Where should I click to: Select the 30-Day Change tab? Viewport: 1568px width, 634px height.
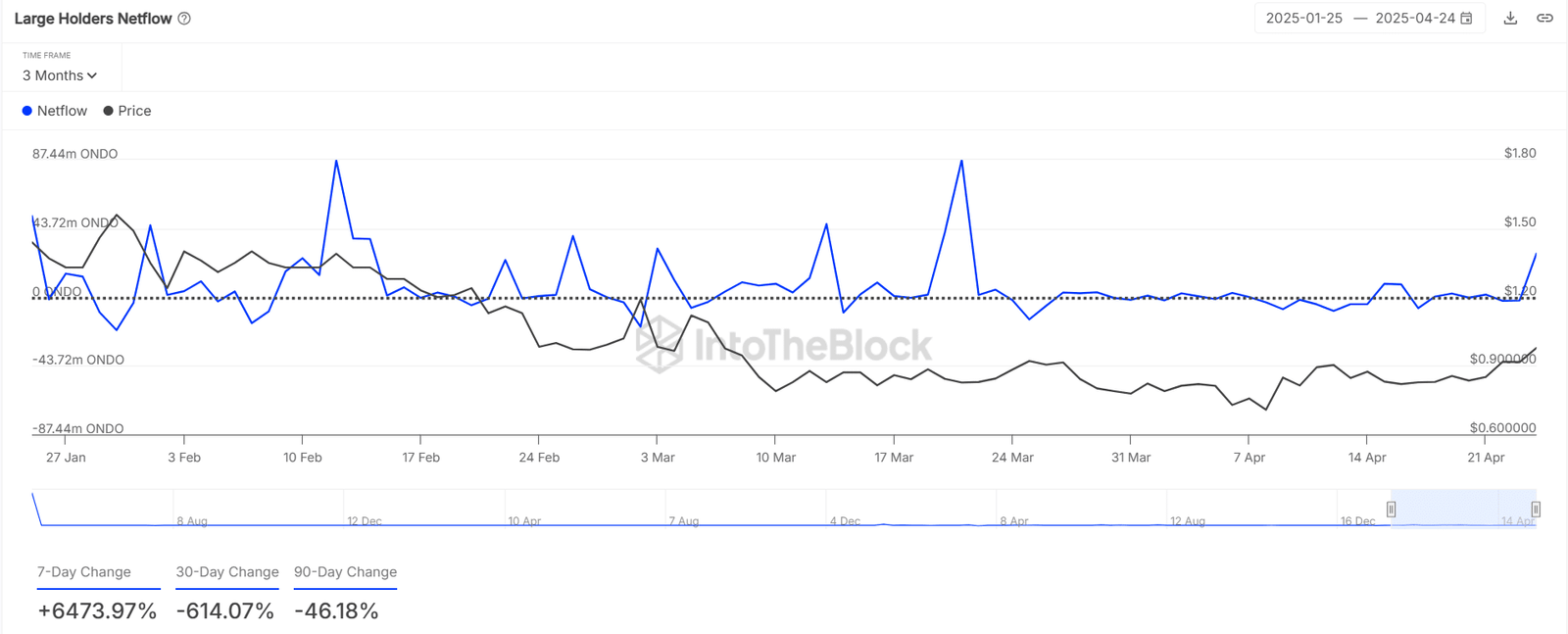(227, 572)
